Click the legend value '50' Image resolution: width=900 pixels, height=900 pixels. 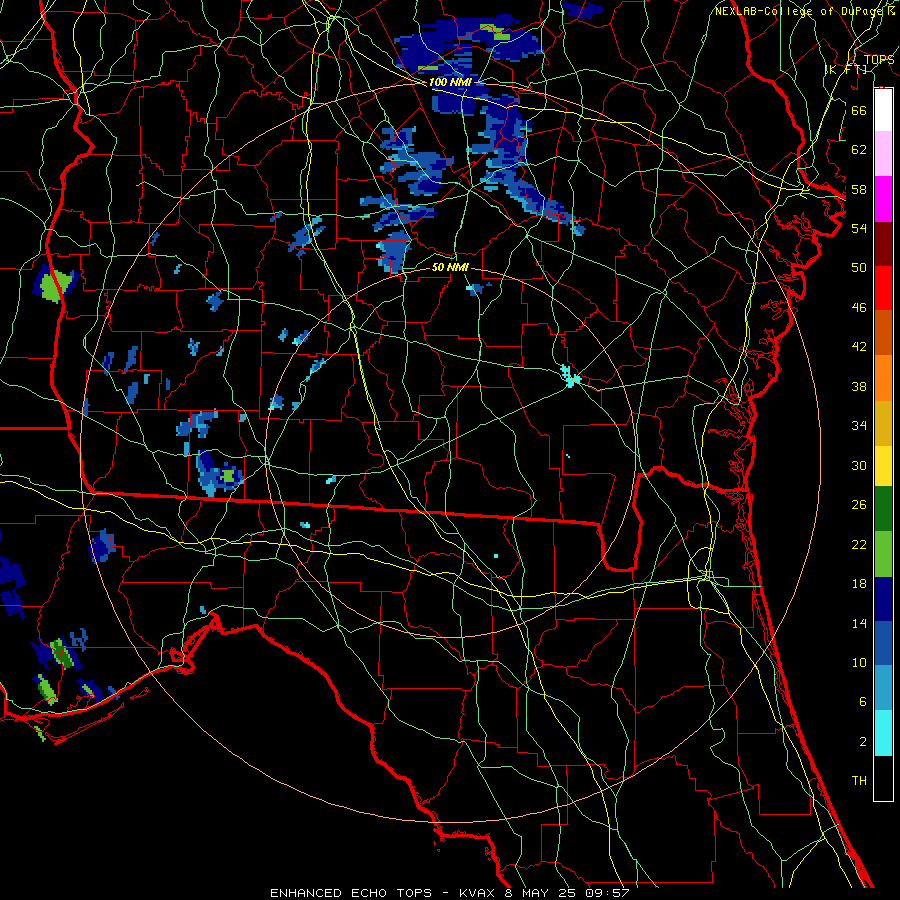pyautogui.click(x=859, y=267)
